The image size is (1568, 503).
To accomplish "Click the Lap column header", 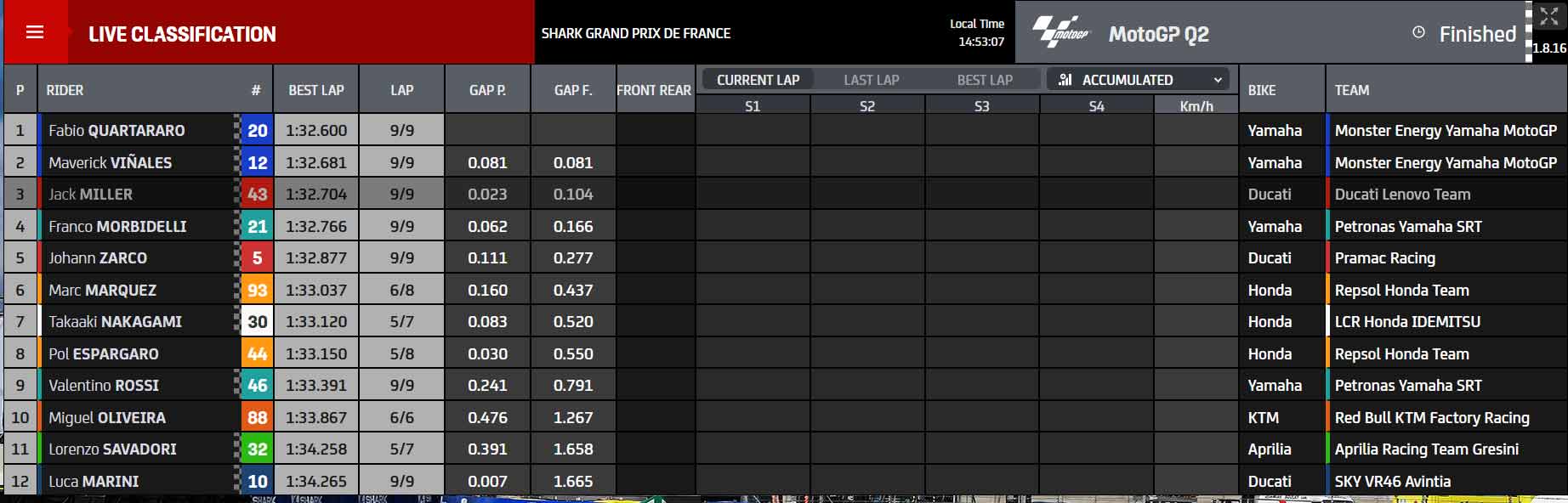I will click(401, 89).
